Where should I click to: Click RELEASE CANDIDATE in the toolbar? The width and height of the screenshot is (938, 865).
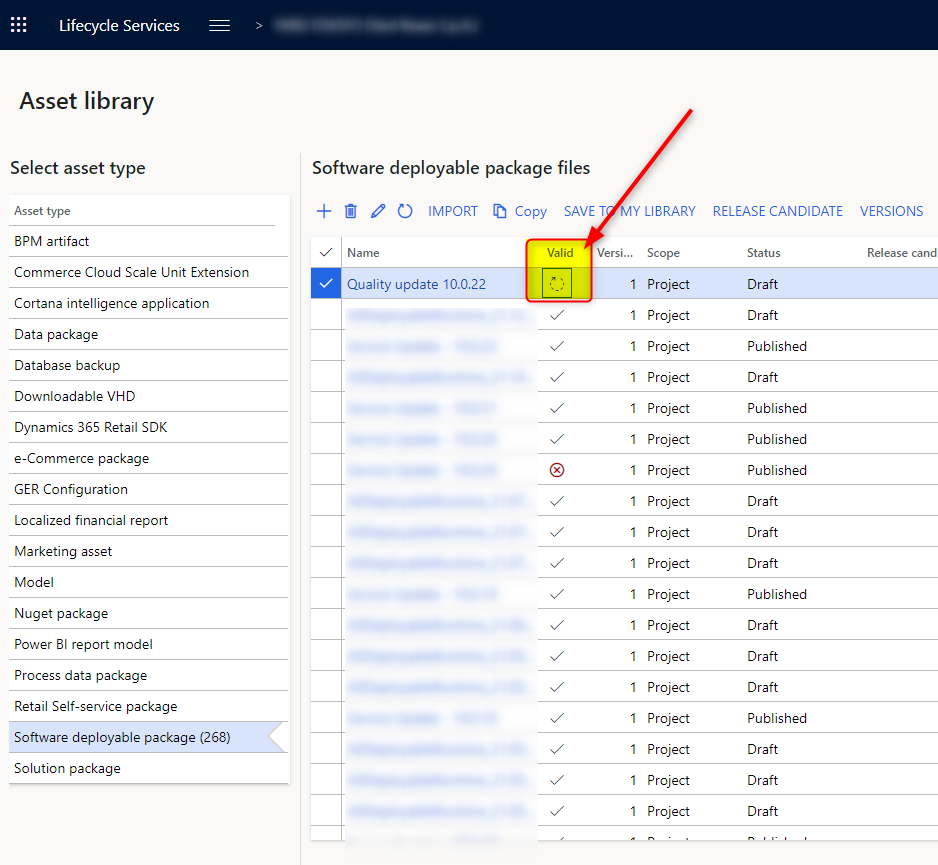777,211
